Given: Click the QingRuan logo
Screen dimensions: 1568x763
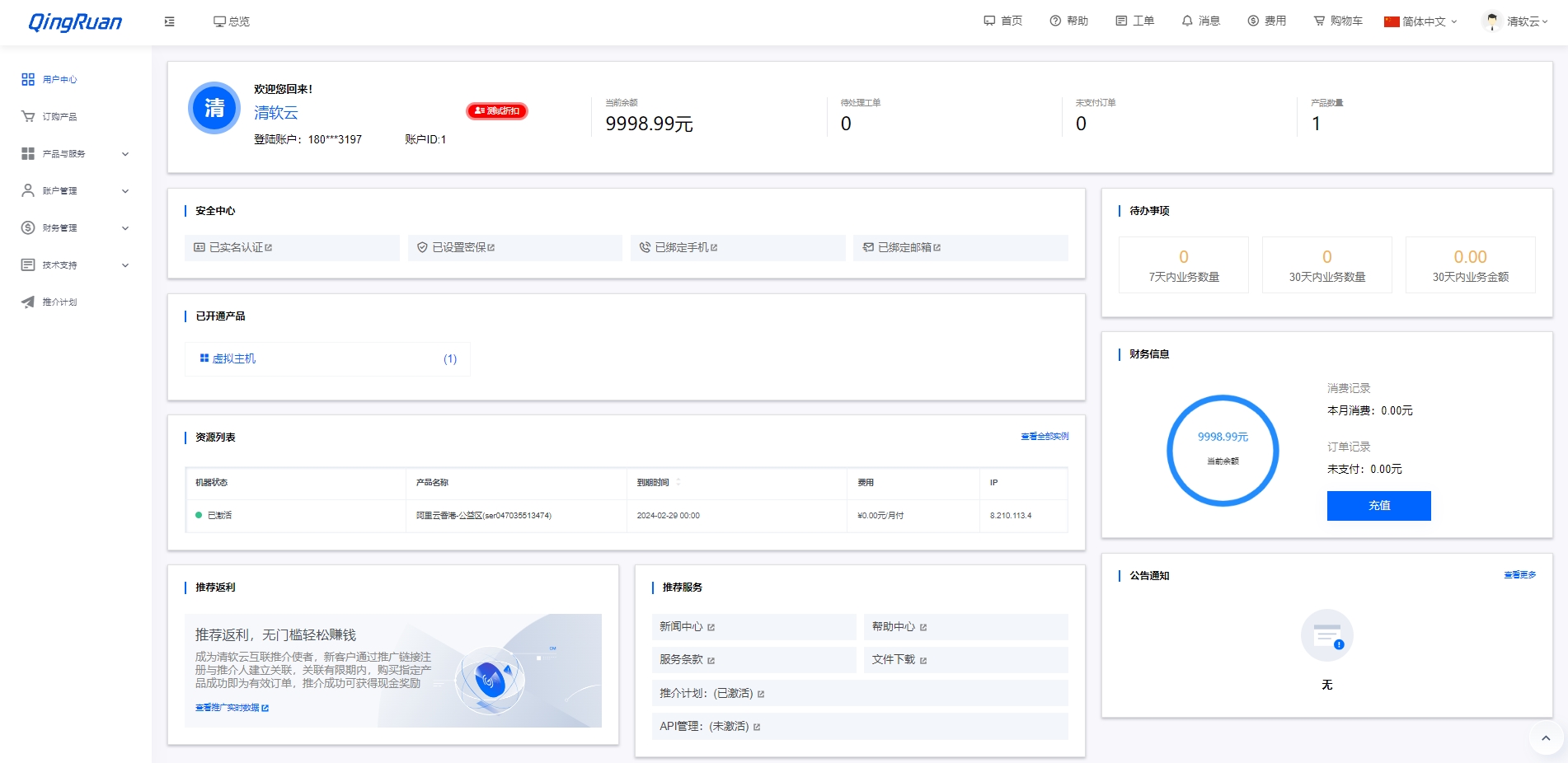Looking at the screenshot, I should 75,21.
